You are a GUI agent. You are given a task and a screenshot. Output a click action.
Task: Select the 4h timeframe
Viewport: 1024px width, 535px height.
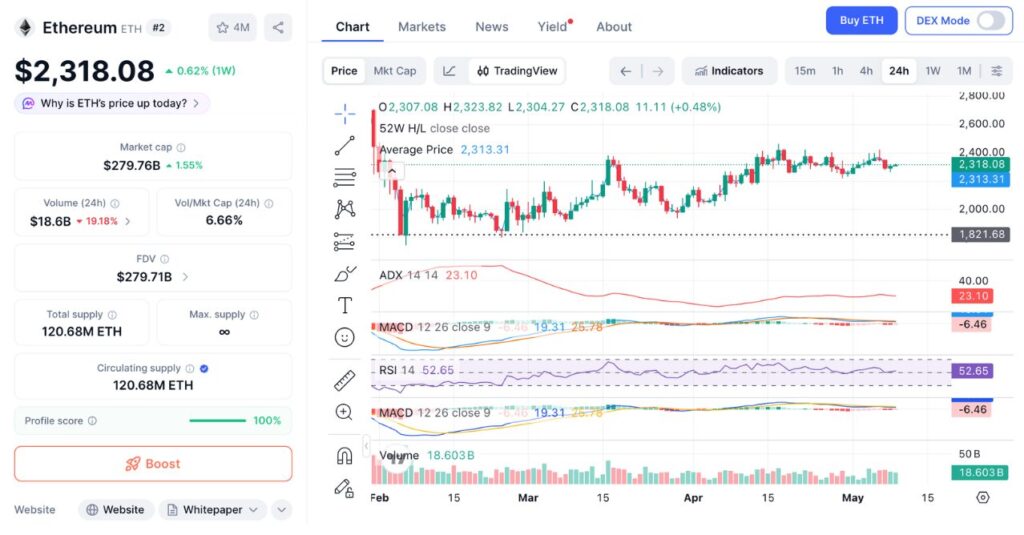click(866, 71)
